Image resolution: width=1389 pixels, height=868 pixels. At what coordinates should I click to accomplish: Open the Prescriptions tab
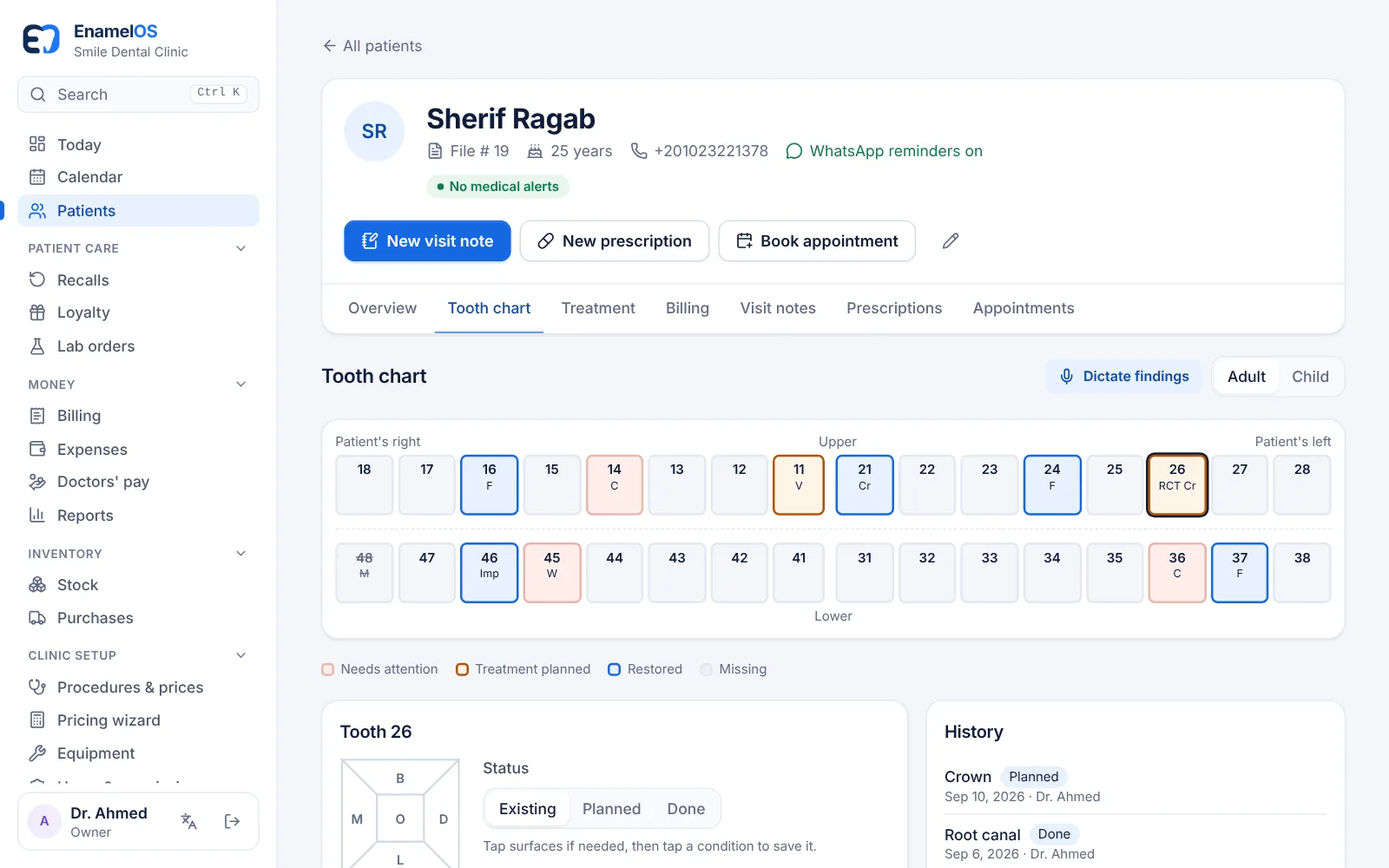[x=894, y=308]
